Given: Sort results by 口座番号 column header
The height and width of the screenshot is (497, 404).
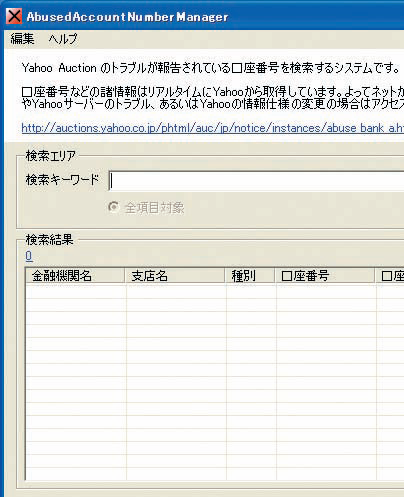Looking at the screenshot, I should click(325, 276).
